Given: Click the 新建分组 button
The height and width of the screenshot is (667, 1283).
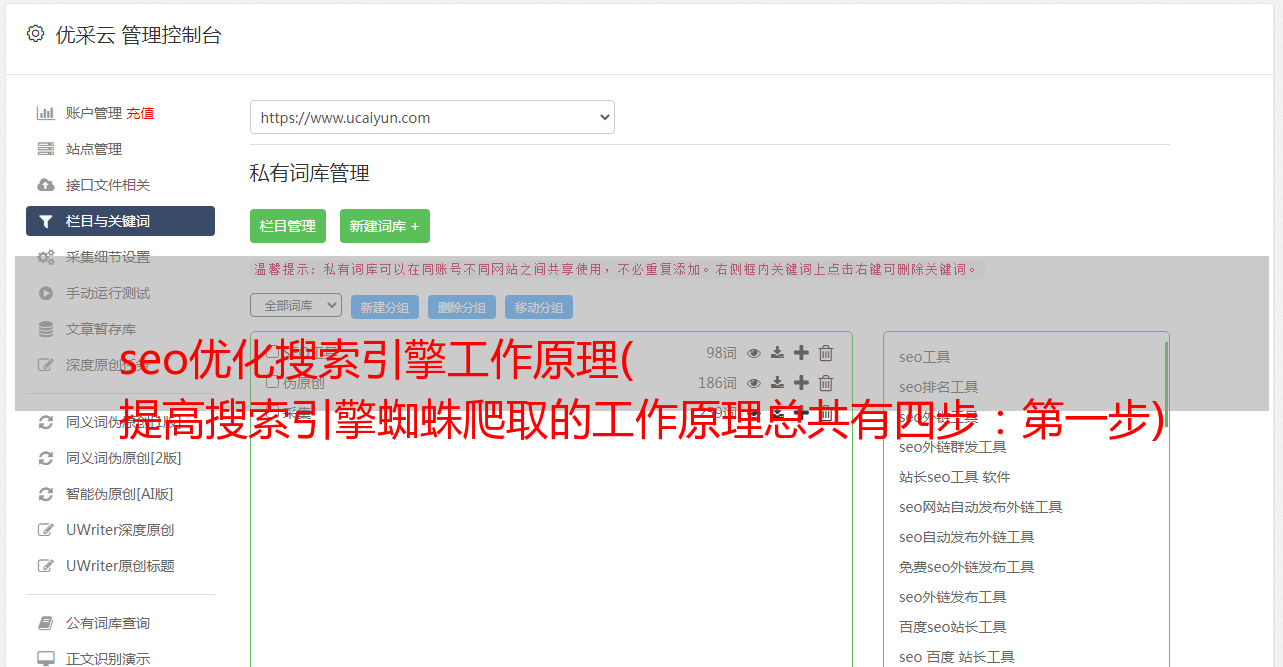Looking at the screenshot, I should coord(385,307).
